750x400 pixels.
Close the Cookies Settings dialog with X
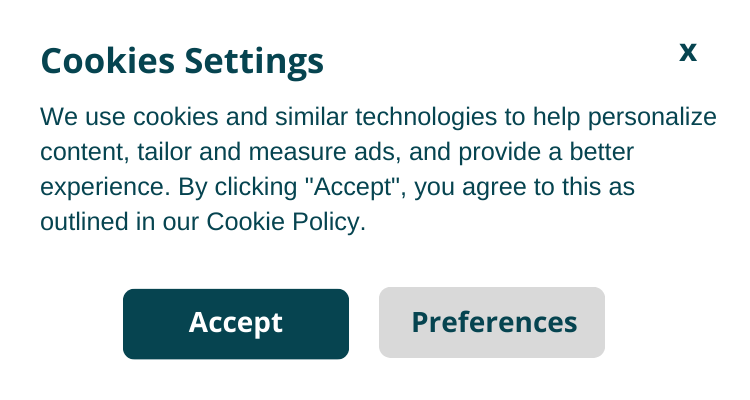[688, 52]
